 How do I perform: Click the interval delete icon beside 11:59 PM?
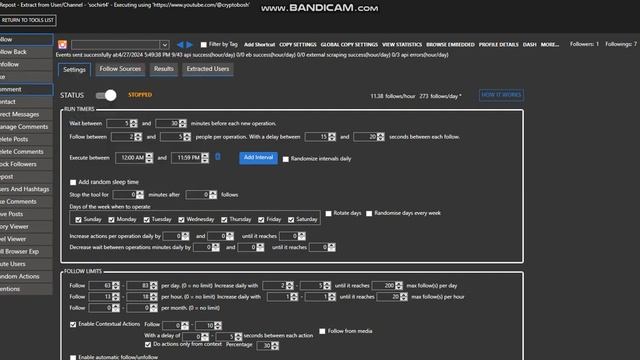pyautogui.click(x=218, y=157)
